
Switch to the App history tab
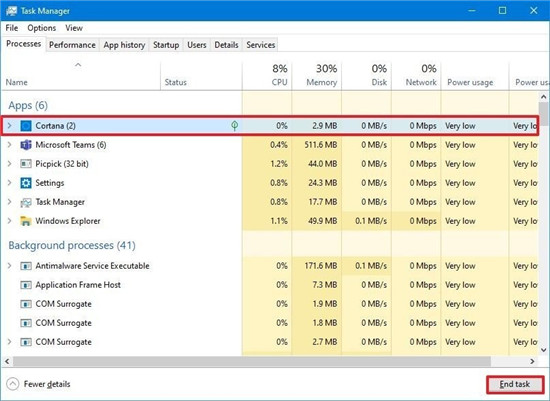coord(124,45)
